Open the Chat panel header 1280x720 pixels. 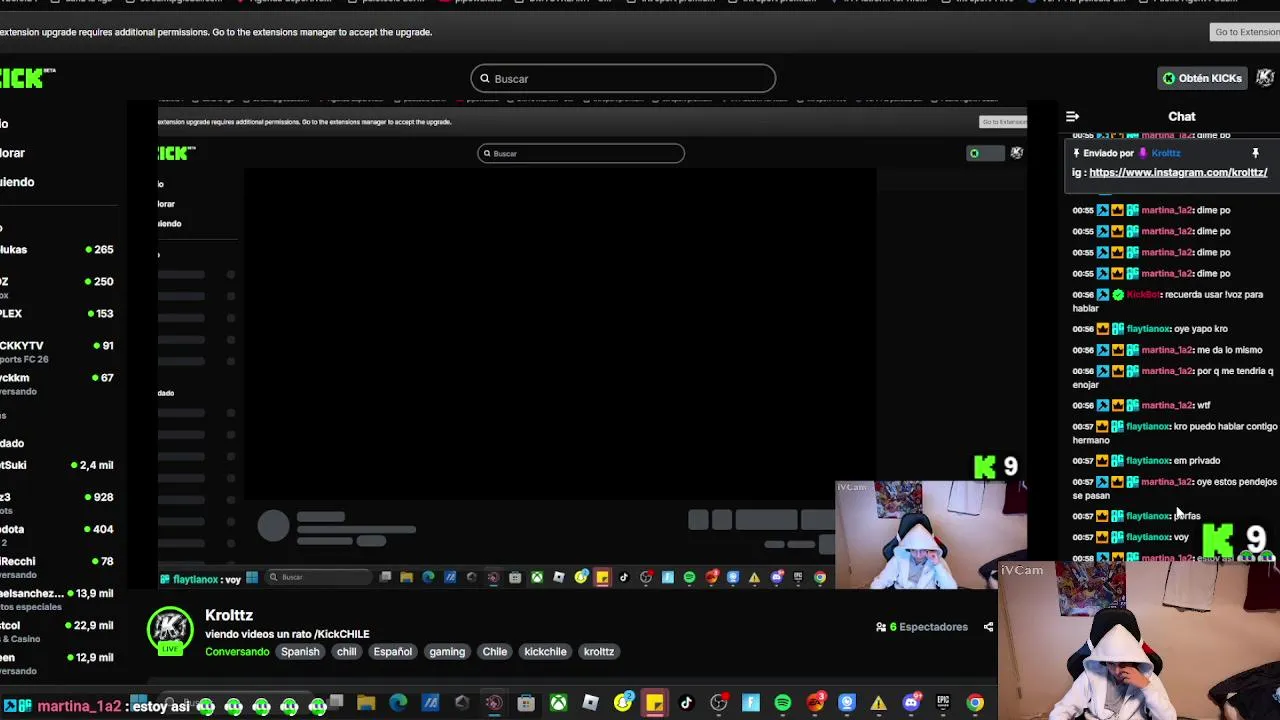click(1181, 117)
